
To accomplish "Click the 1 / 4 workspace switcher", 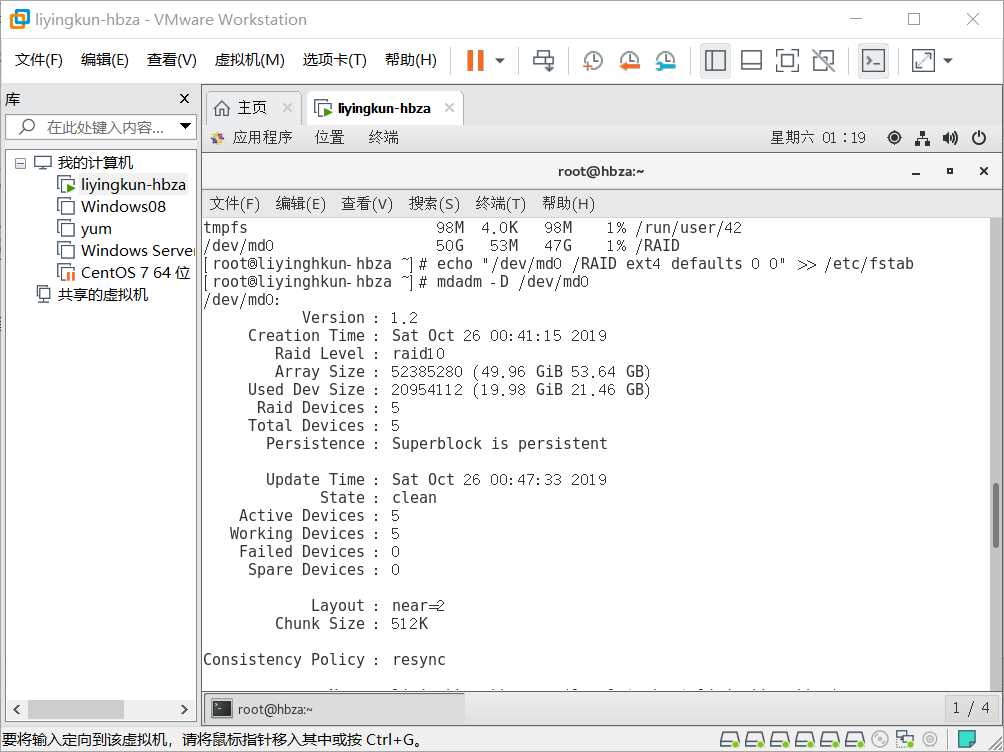I will (x=971, y=708).
